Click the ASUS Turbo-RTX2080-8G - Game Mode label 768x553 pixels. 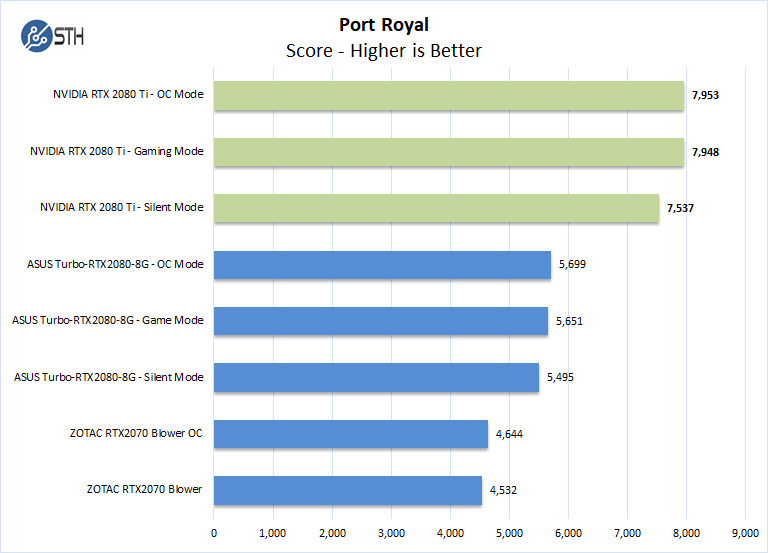click(108, 320)
